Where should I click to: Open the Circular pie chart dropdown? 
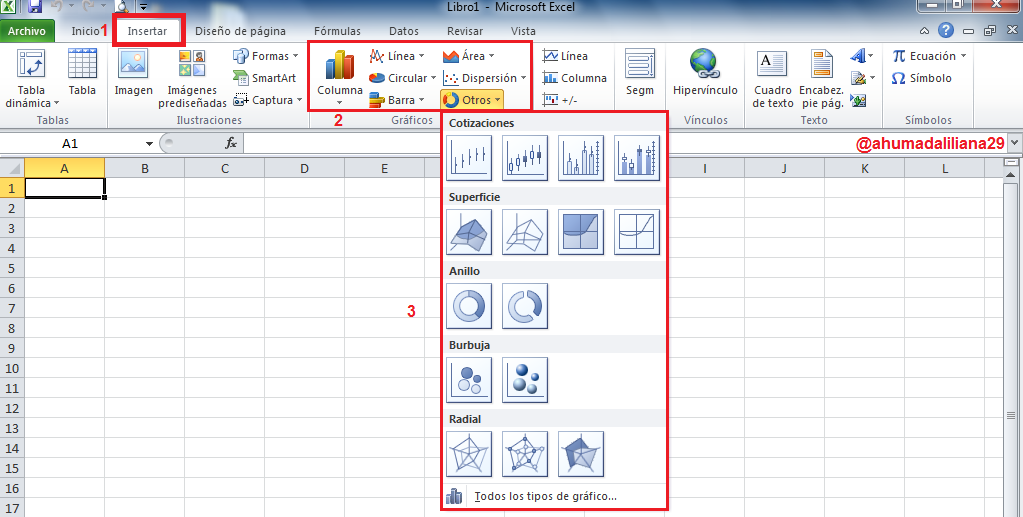403,78
